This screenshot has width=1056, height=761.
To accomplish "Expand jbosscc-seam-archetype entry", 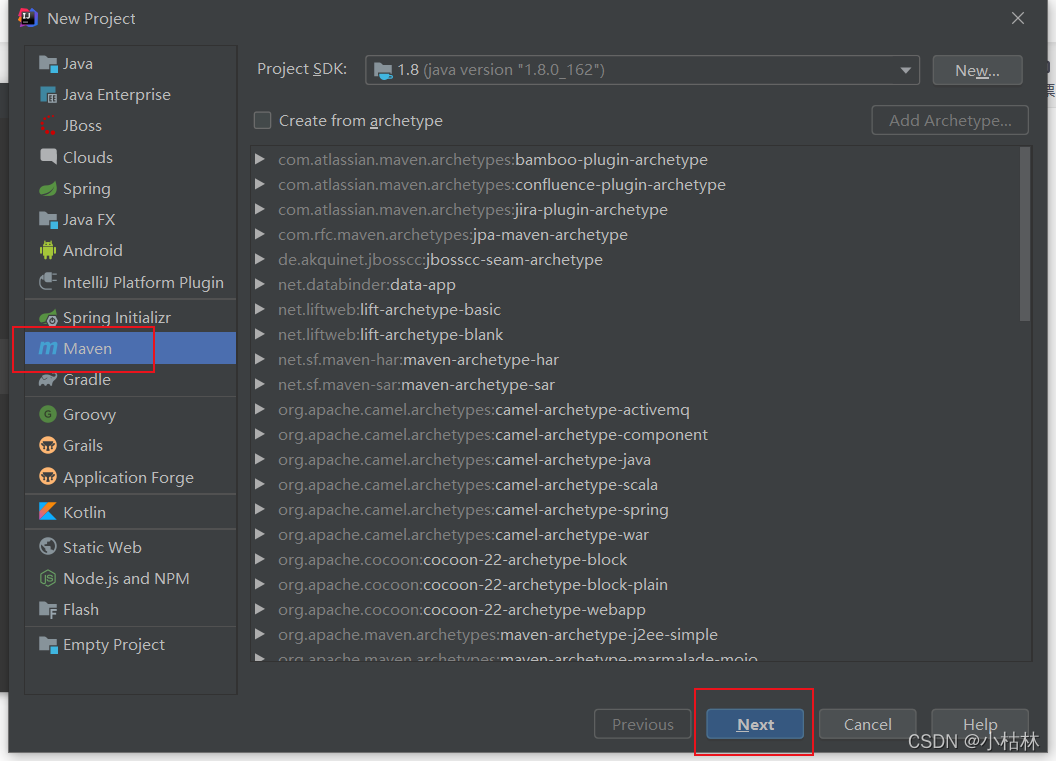I will [260, 259].
